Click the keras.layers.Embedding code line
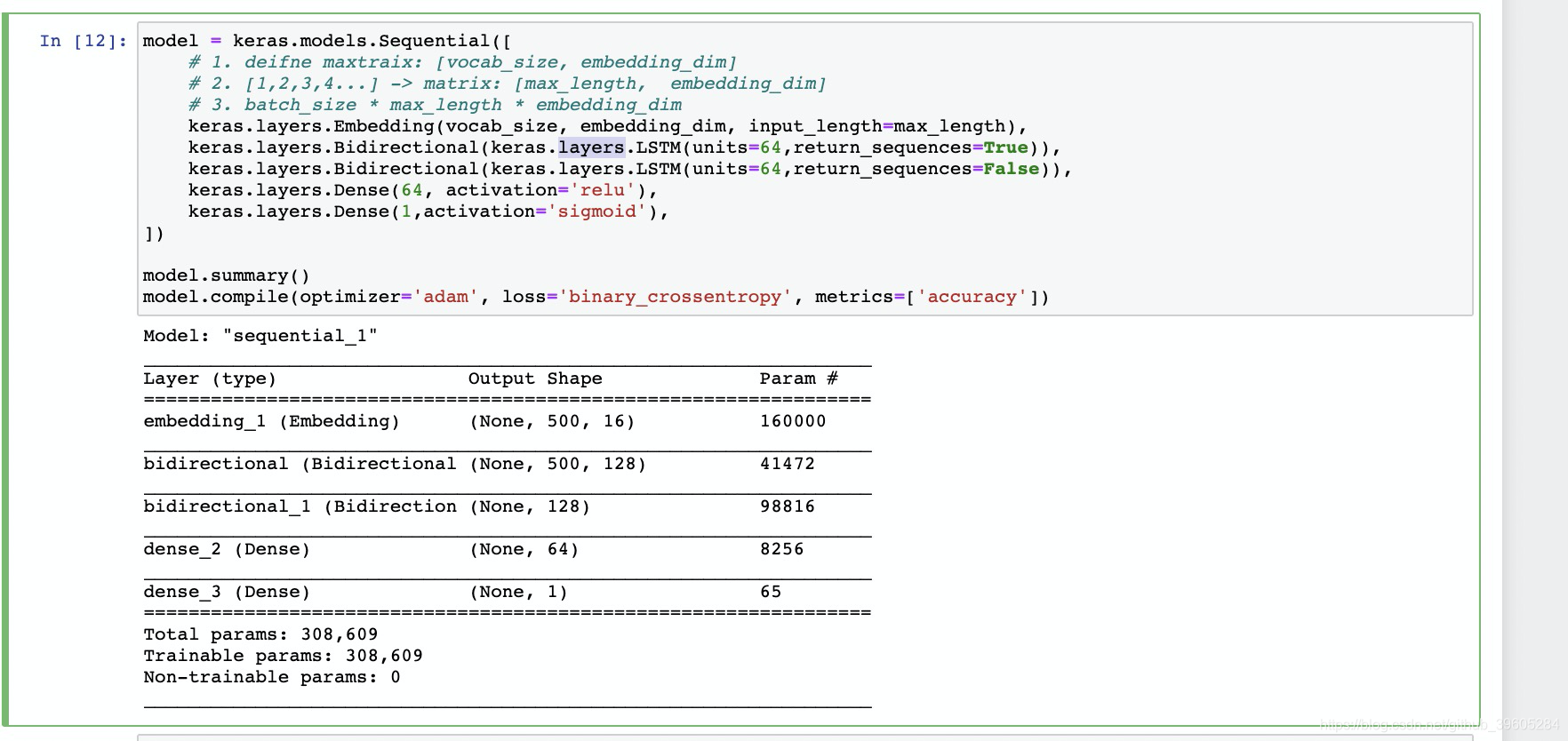This screenshot has height=741, width=1568. pos(608,126)
